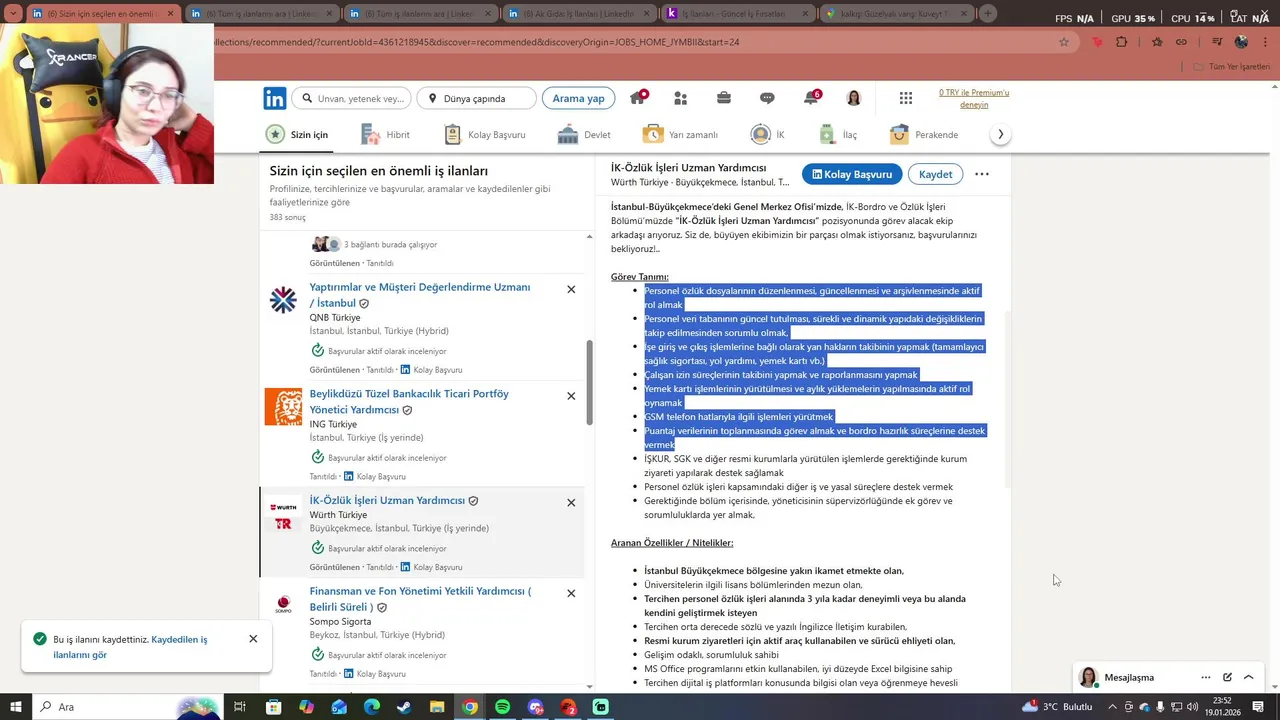Open Microsoft Edge from taskbar

pyautogui.click(x=371, y=707)
